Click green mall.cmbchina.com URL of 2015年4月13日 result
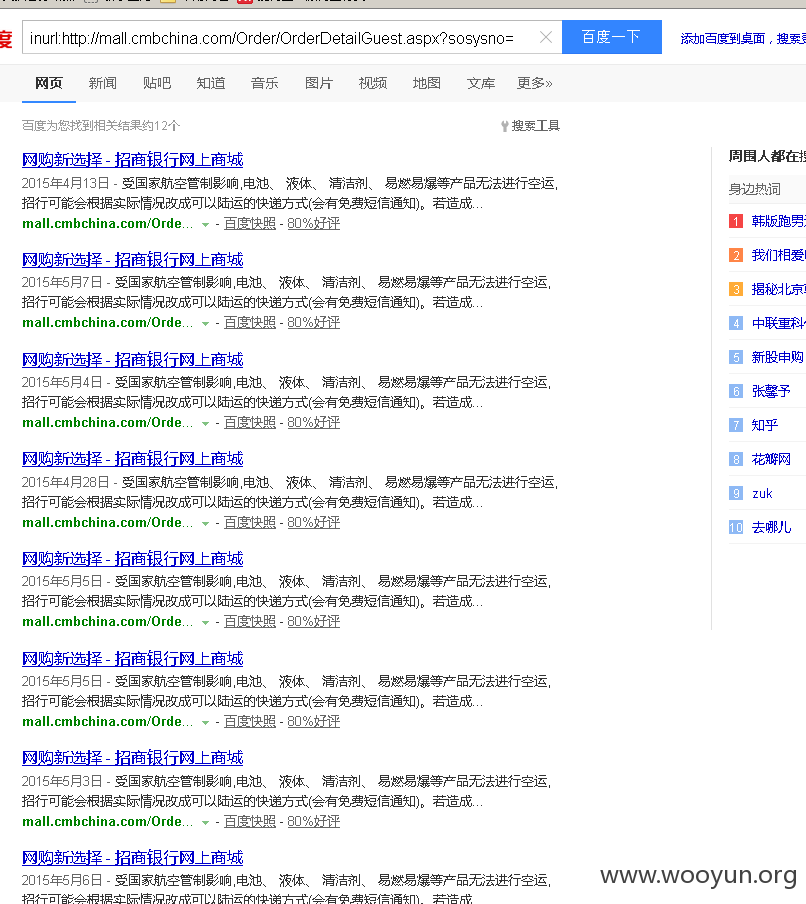Viewport: 806px width, 904px height. 107,224
